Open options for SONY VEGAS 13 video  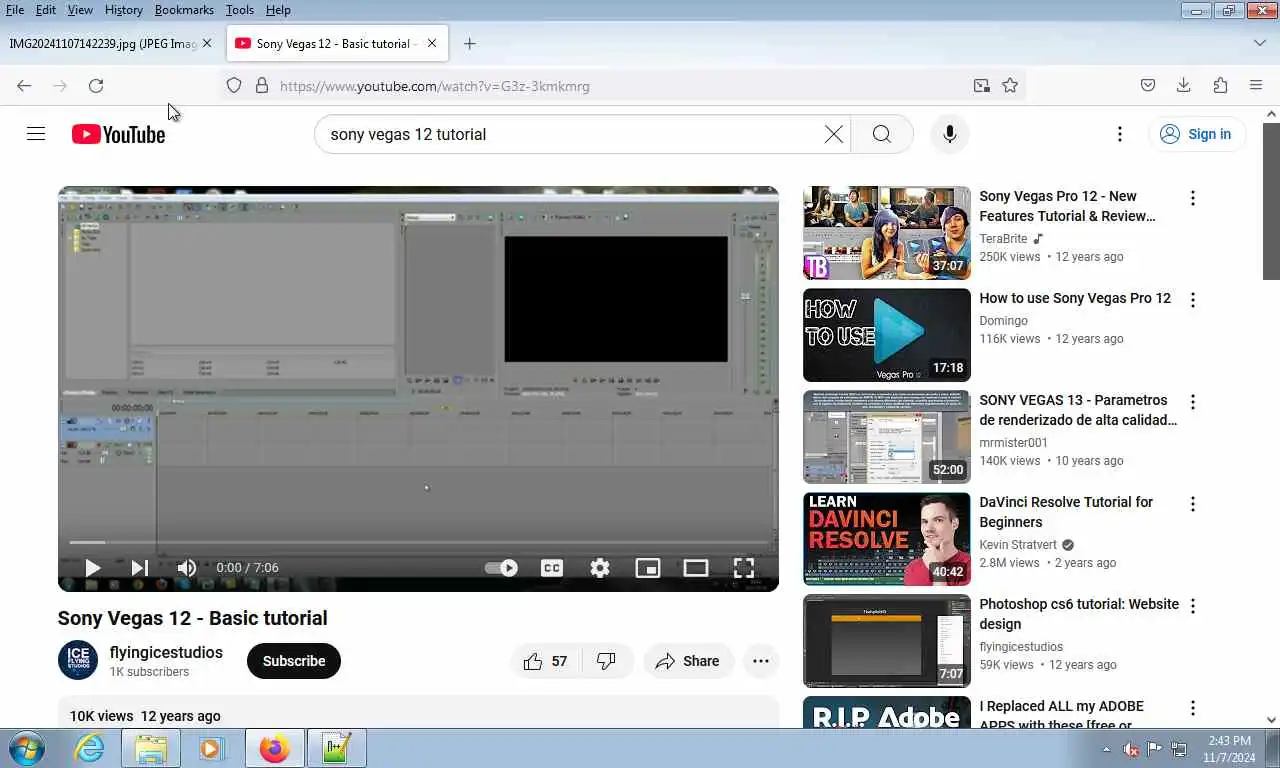(x=1192, y=402)
